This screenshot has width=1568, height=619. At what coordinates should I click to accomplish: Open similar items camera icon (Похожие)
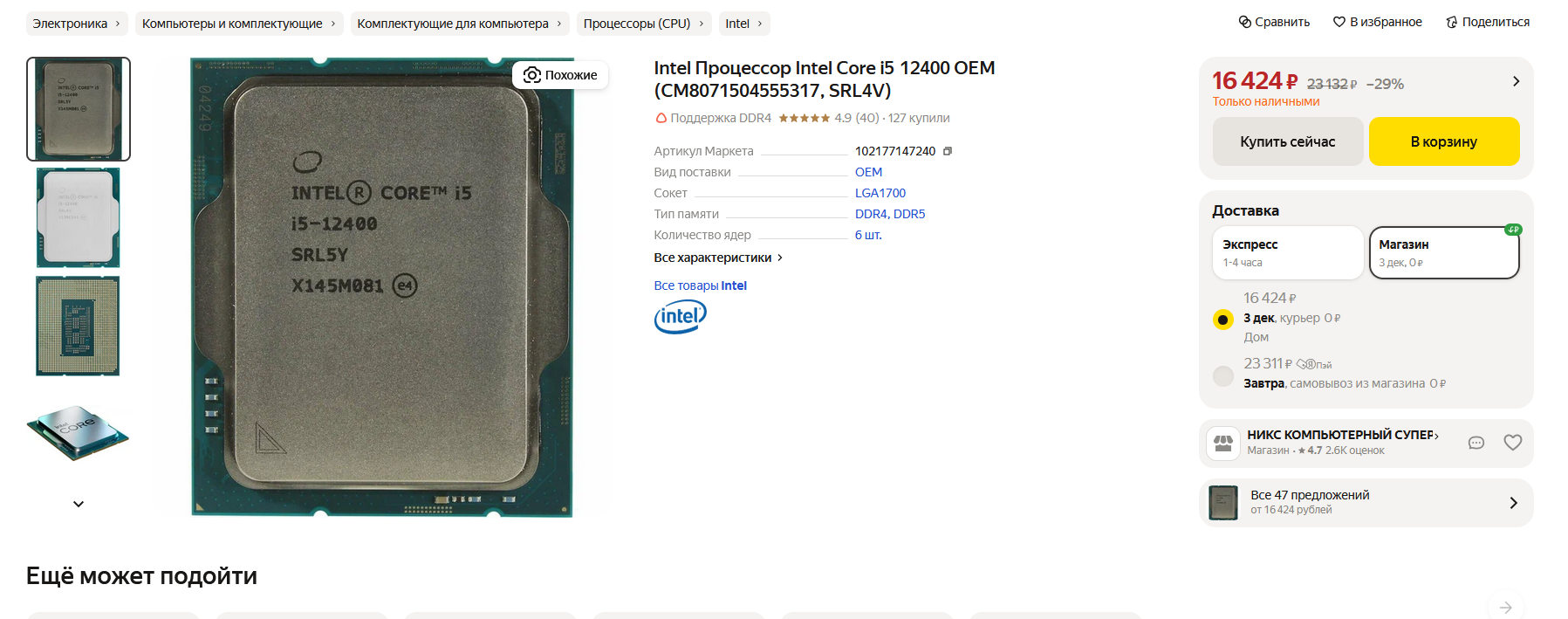click(531, 75)
